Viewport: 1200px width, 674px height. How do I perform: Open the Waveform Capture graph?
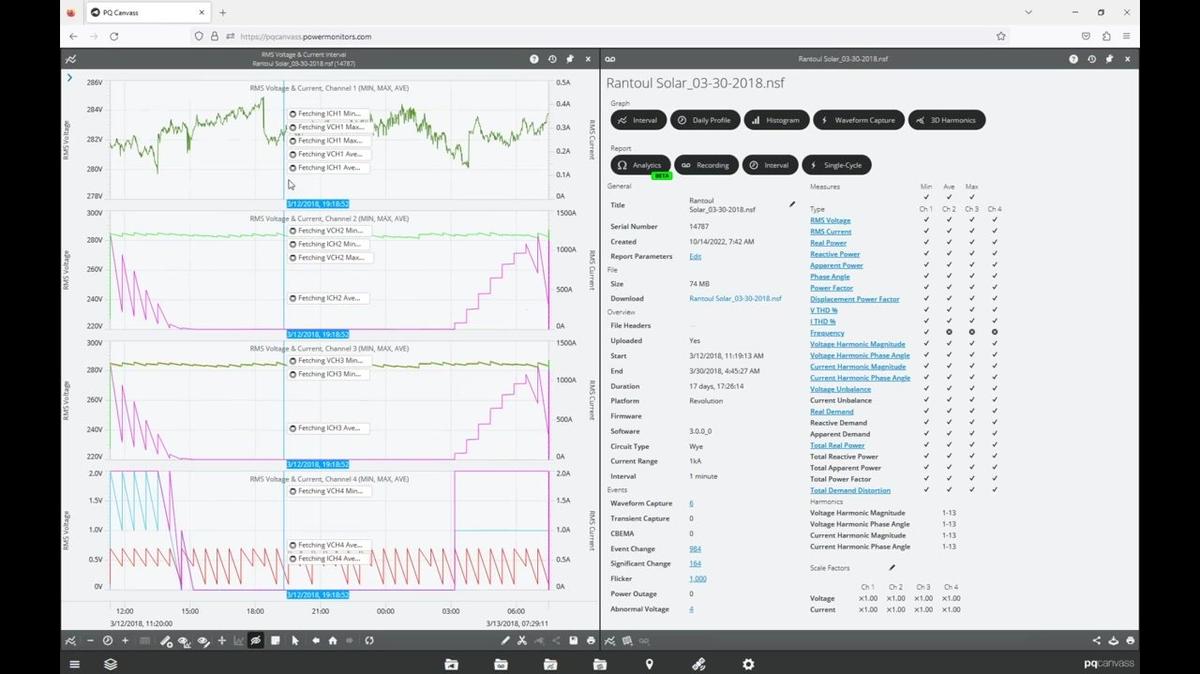pos(858,120)
